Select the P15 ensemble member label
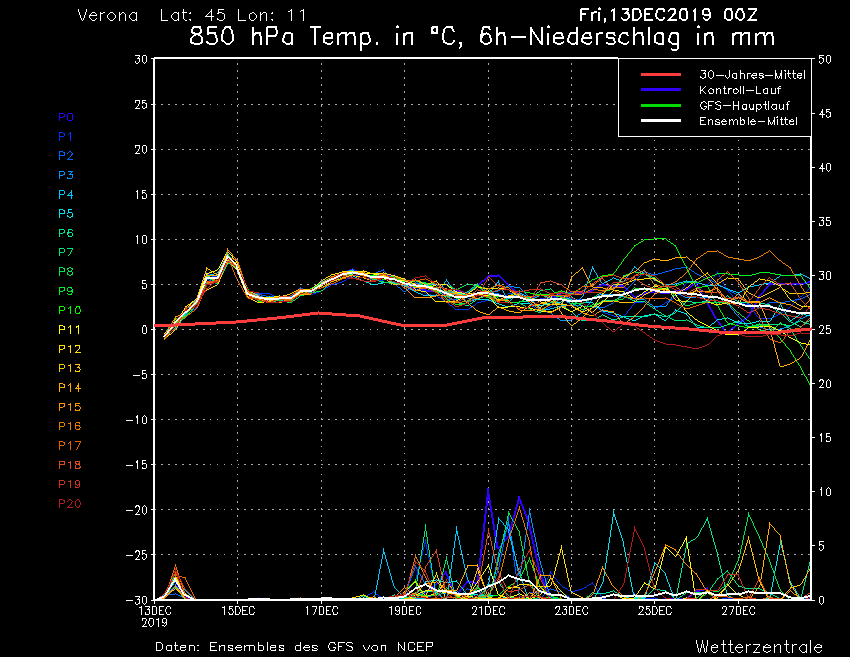Screen dimensions: 850x657 click(69, 407)
